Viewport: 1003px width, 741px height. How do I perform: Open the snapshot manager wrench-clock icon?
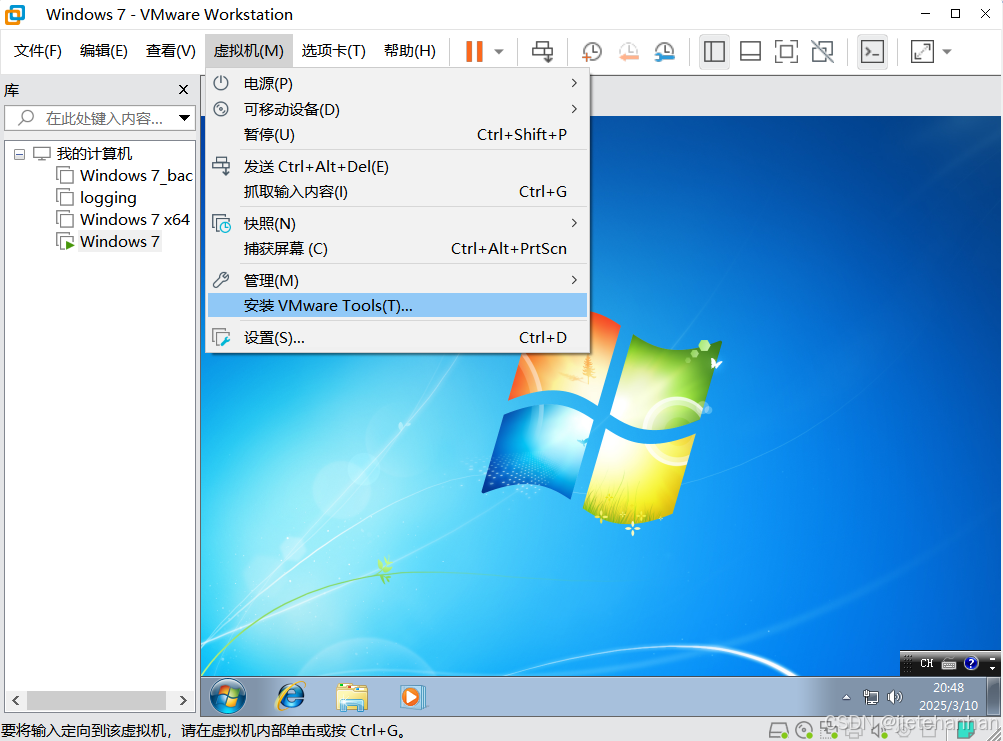(x=665, y=51)
